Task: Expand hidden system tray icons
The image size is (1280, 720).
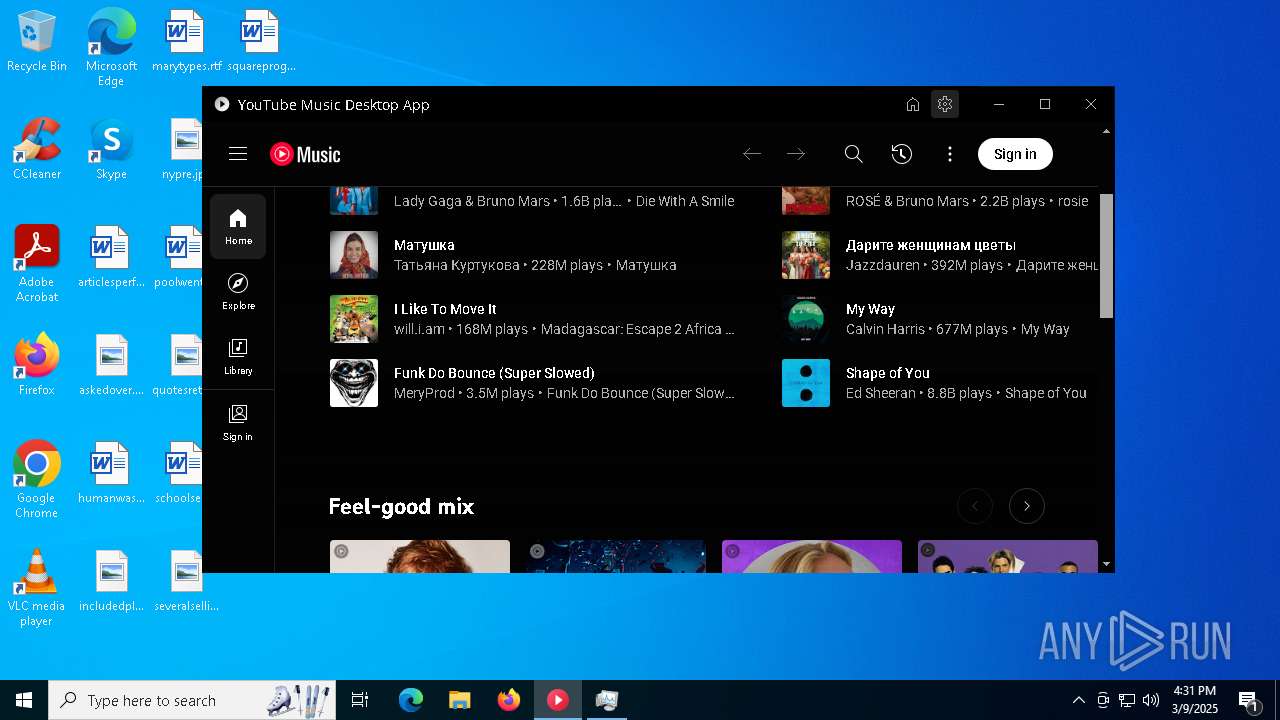Action: [1079, 700]
